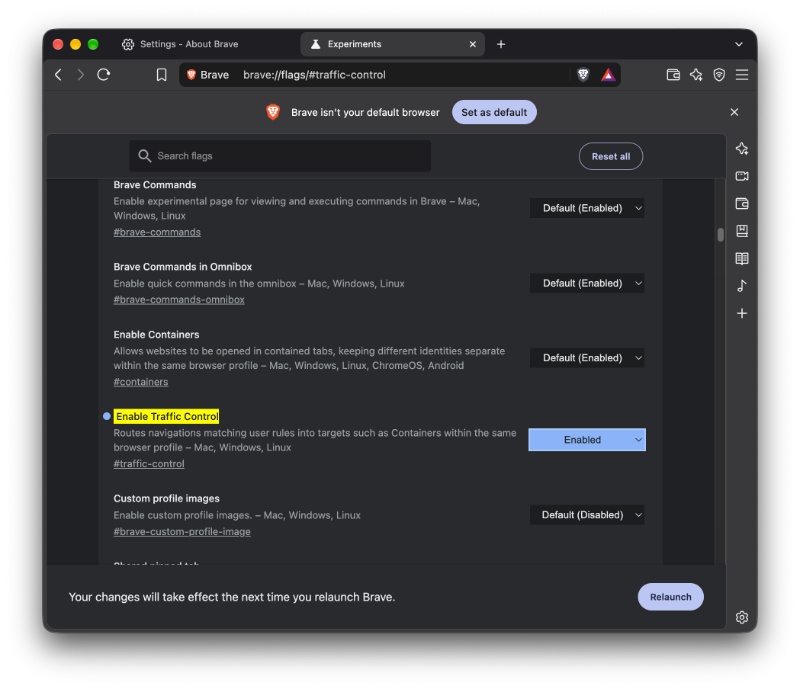Open the Enable Traffic Control dropdown
The width and height of the screenshot is (800, 689).
pyautogui.click(x=587, y=439)
